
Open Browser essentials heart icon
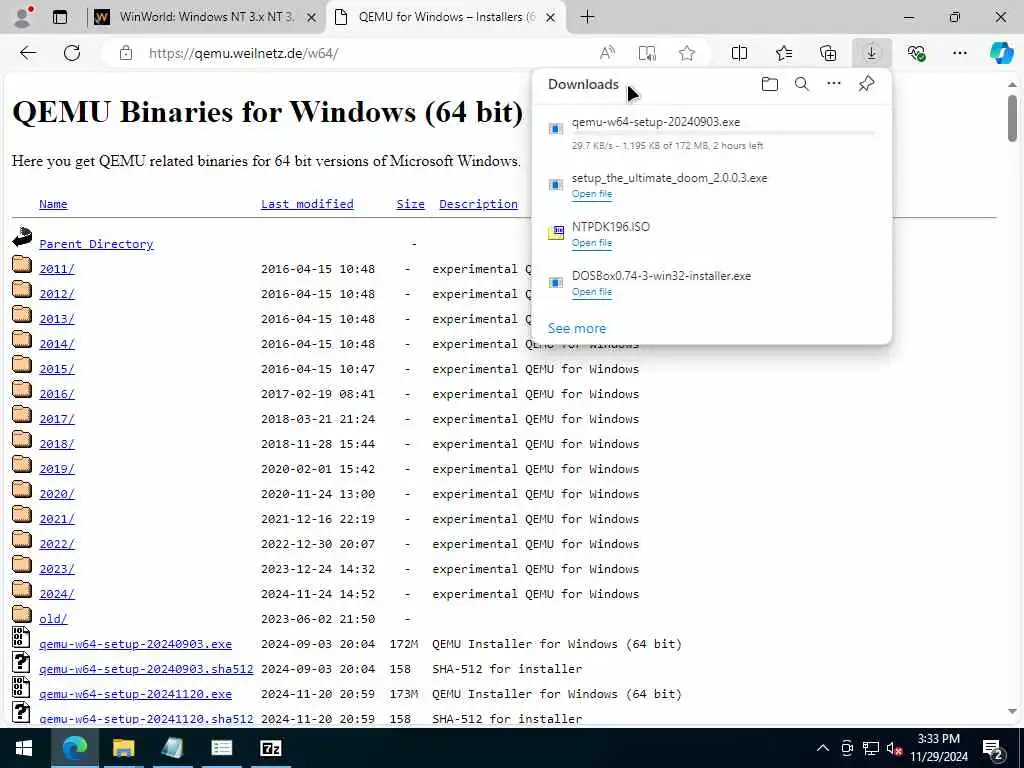pos(916,53)
